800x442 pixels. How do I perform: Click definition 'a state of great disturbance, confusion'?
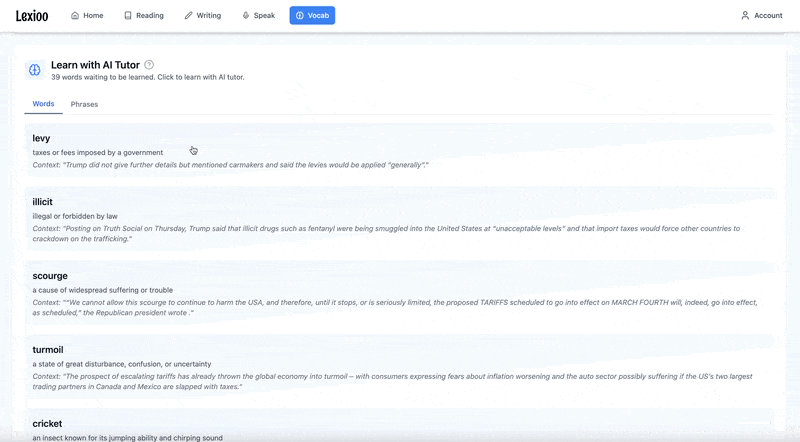pyautogui.click(x=122, y=364)
